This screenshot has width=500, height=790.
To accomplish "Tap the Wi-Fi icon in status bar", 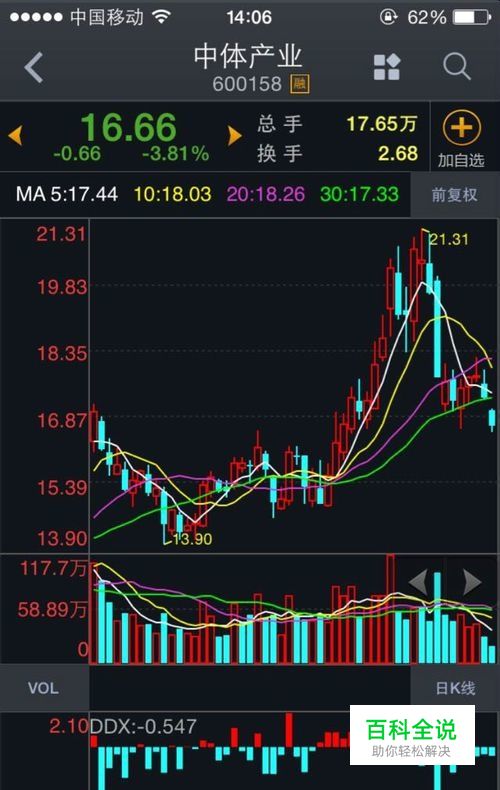I will (162, 17).
